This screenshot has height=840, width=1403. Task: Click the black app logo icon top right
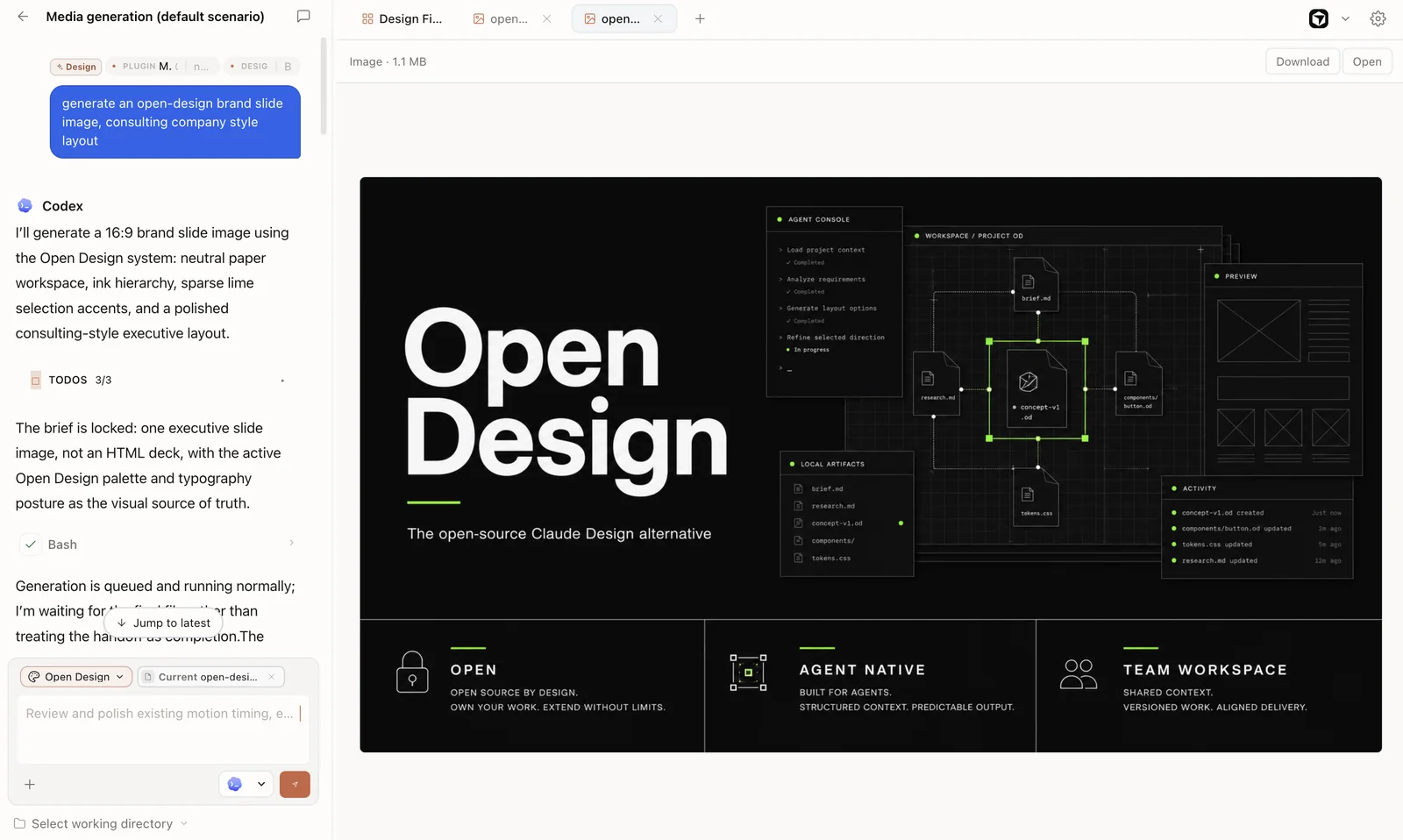click(x=1318, y=18)
